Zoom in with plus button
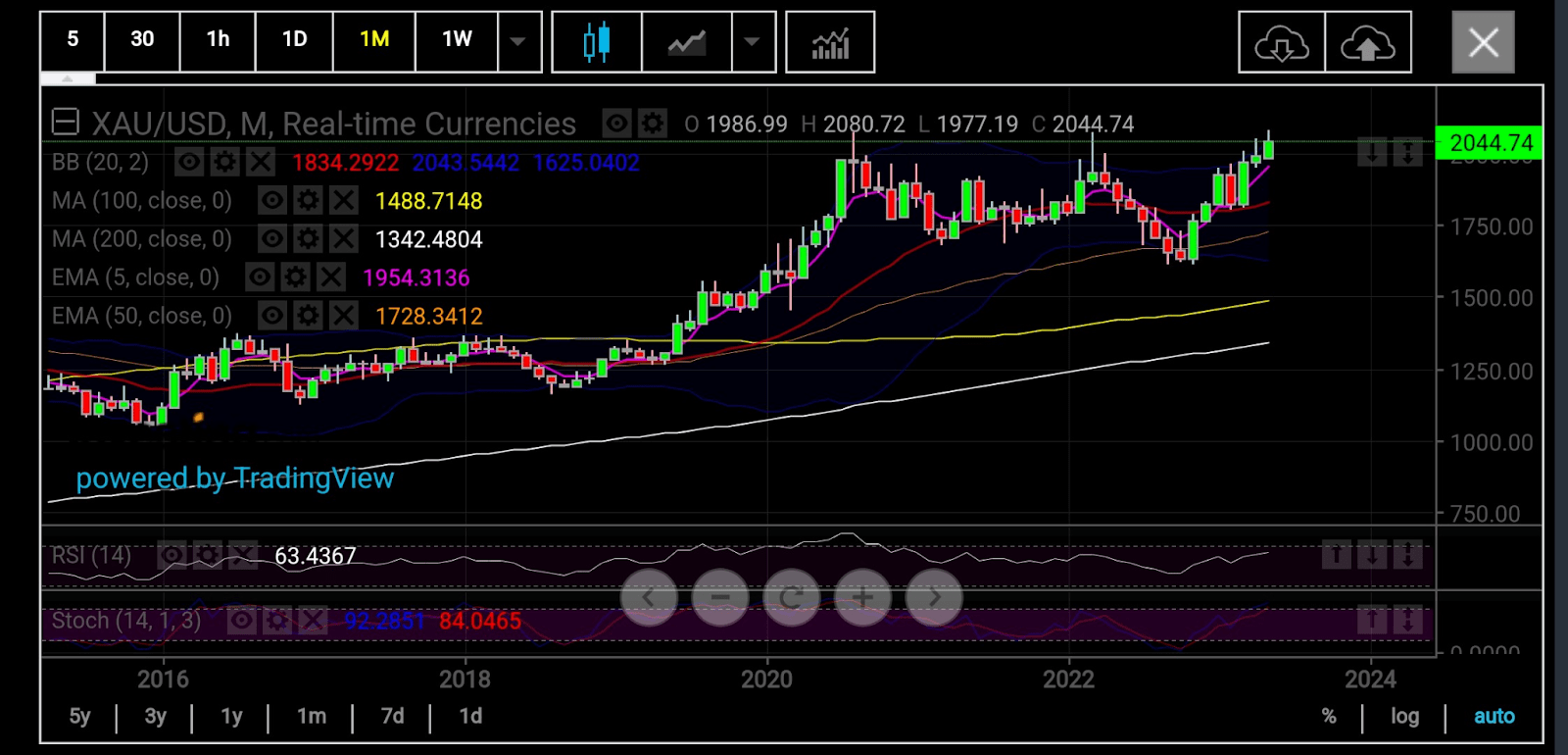The width and height of the screenshot is (1568, 755). tap(862, 597)
